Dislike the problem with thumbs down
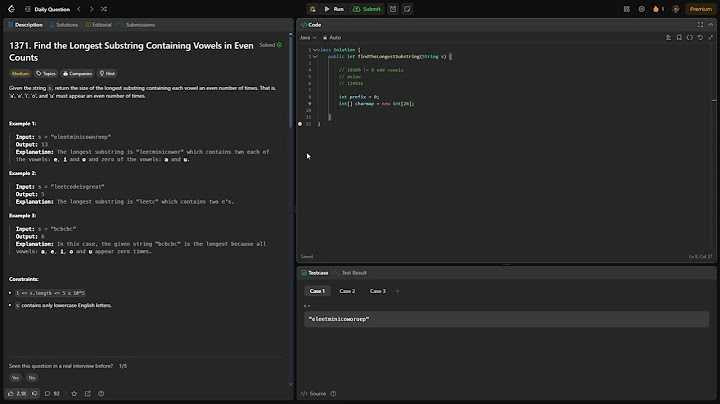The image size is (720, 404). coord(35,393)
